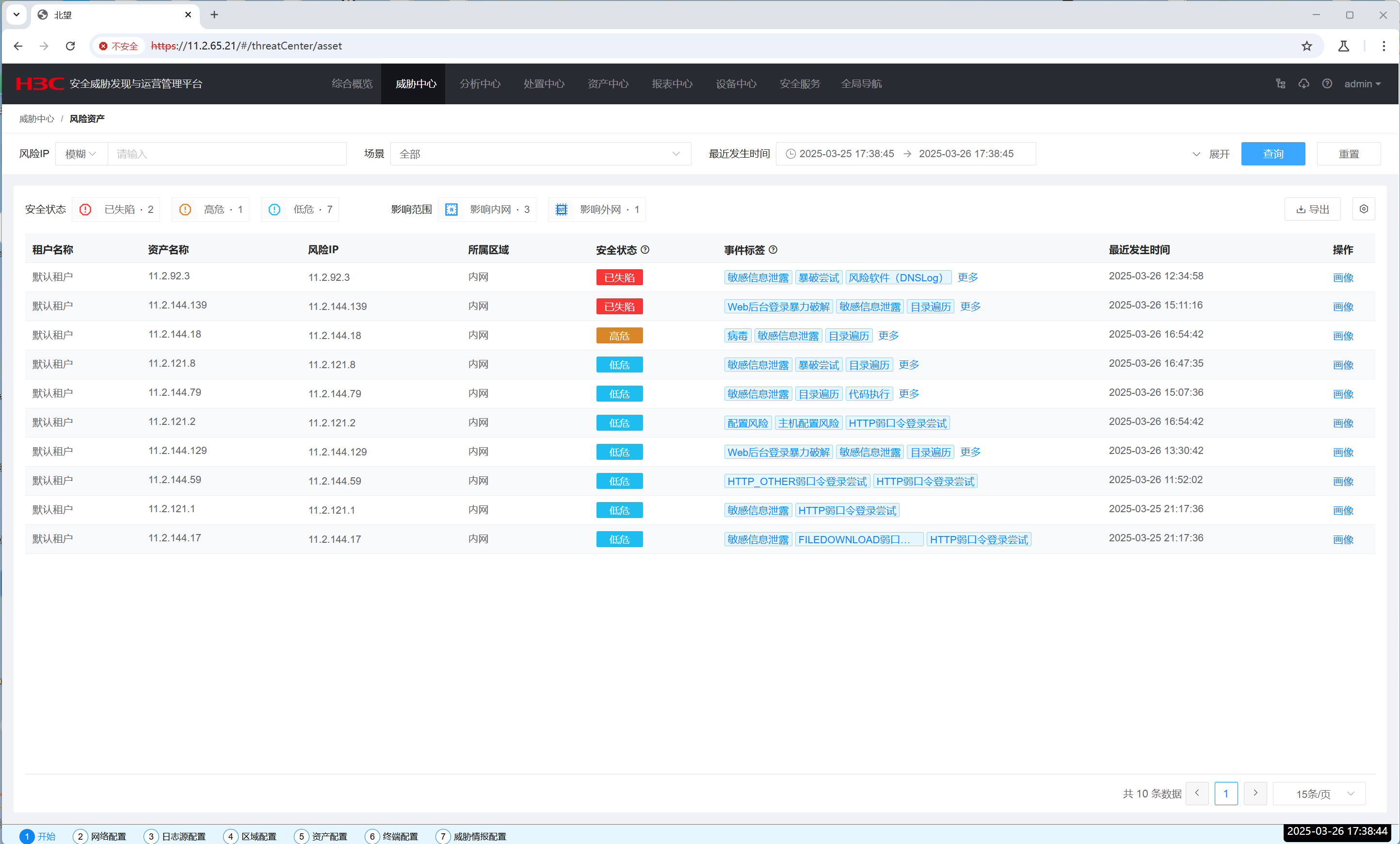Click wizard step 2 网络配置

point(100,836)
